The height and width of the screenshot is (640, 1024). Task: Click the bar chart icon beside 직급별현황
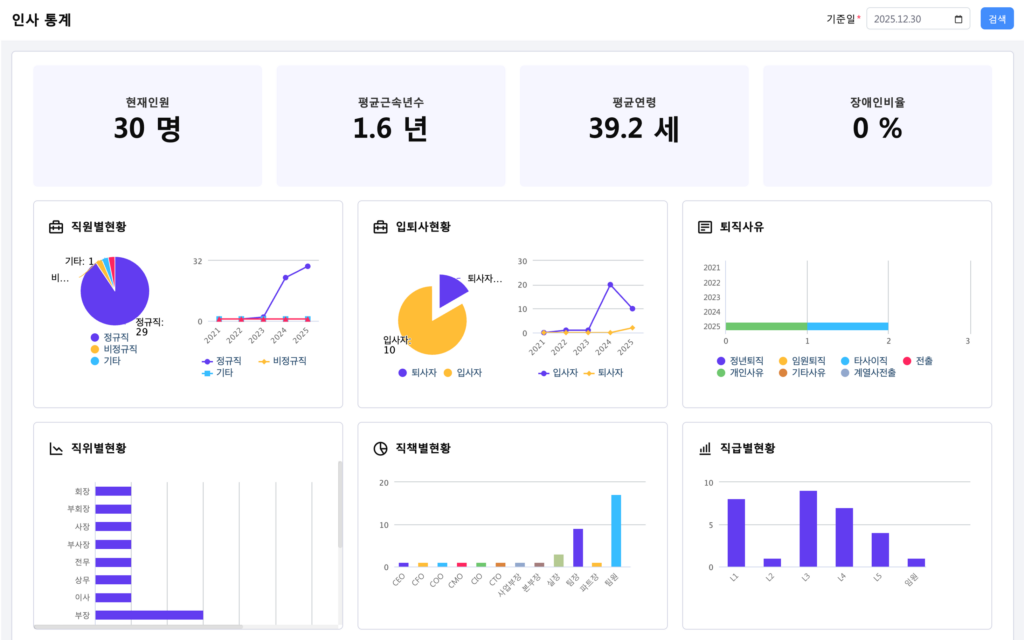pyautogui.click(x=705, y=448)
